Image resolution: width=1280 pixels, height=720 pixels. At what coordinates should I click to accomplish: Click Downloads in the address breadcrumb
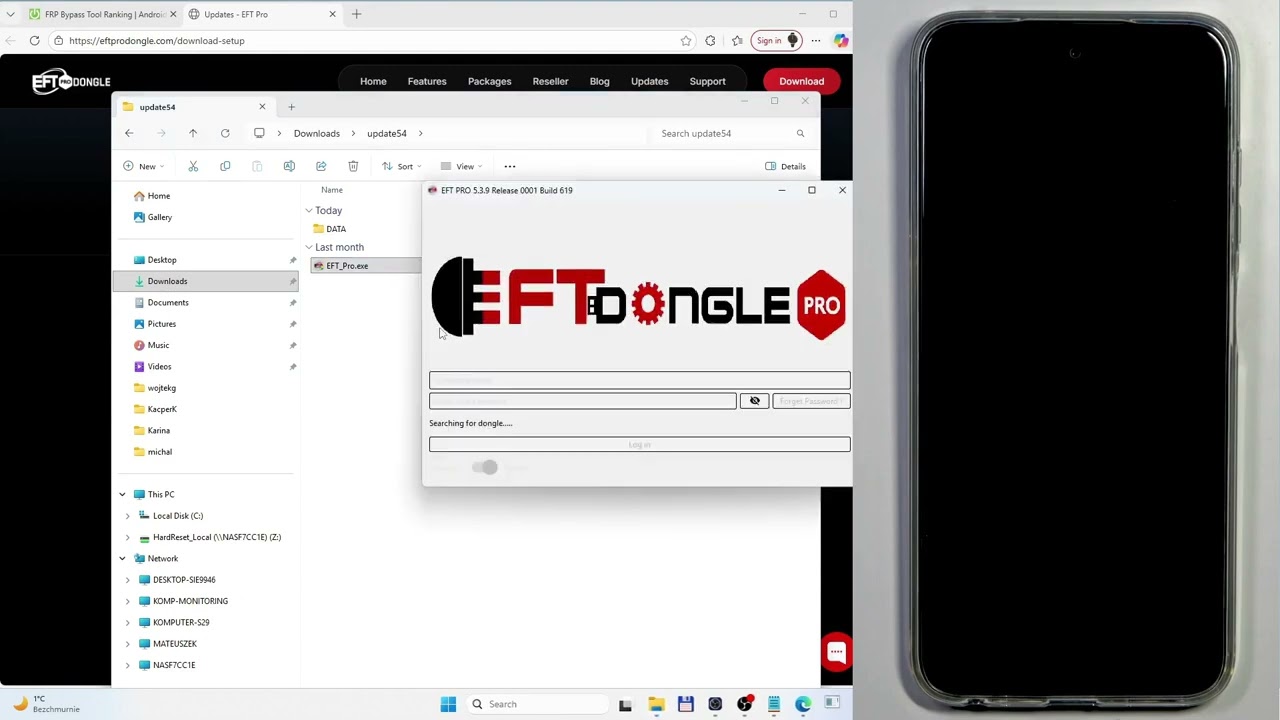316,133
